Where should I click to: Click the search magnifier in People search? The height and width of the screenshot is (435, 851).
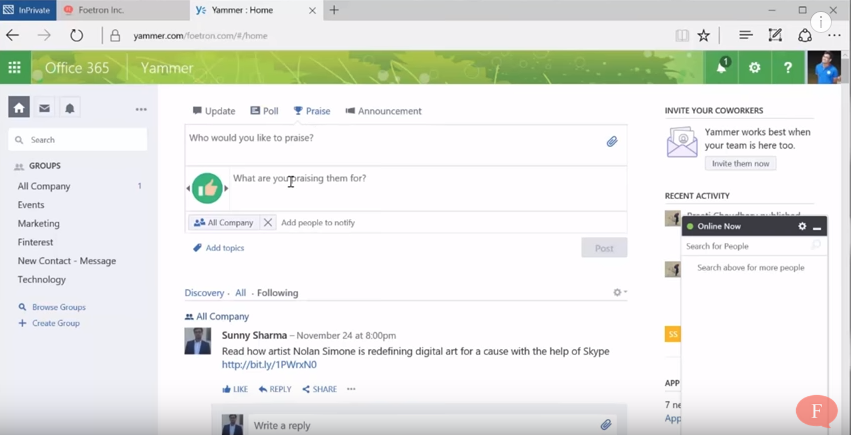tap(816, 246)
